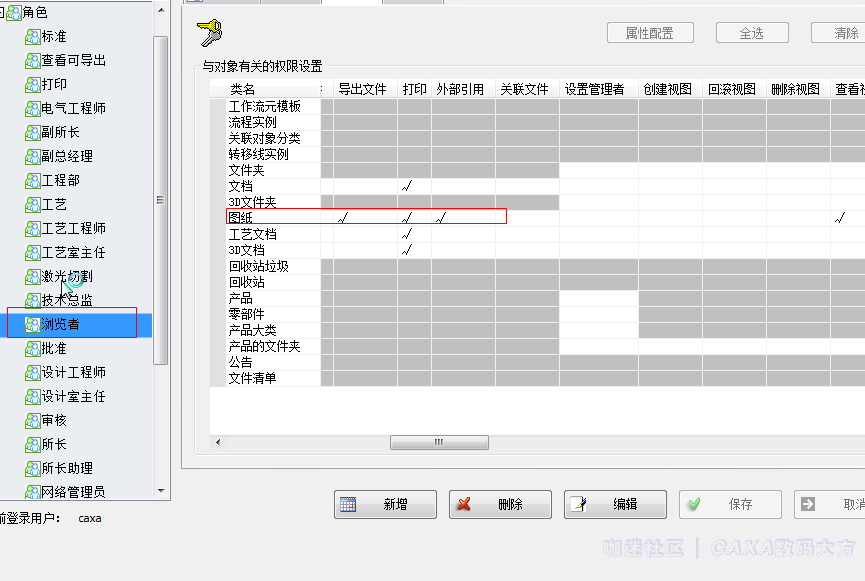Click the 所长助理 role icon
Screen dimensions: 865x581
tap(33, 469)
